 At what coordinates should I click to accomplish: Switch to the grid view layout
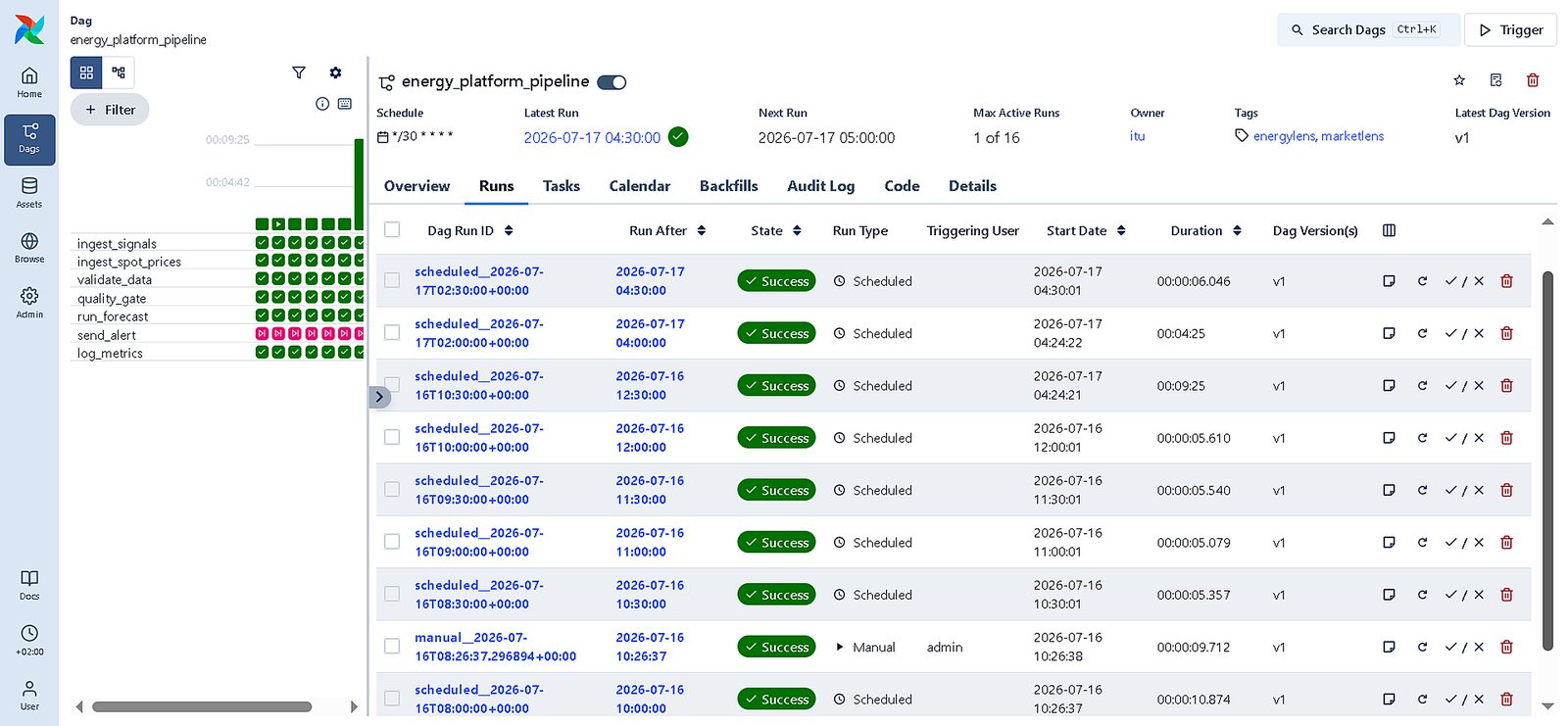86,73
